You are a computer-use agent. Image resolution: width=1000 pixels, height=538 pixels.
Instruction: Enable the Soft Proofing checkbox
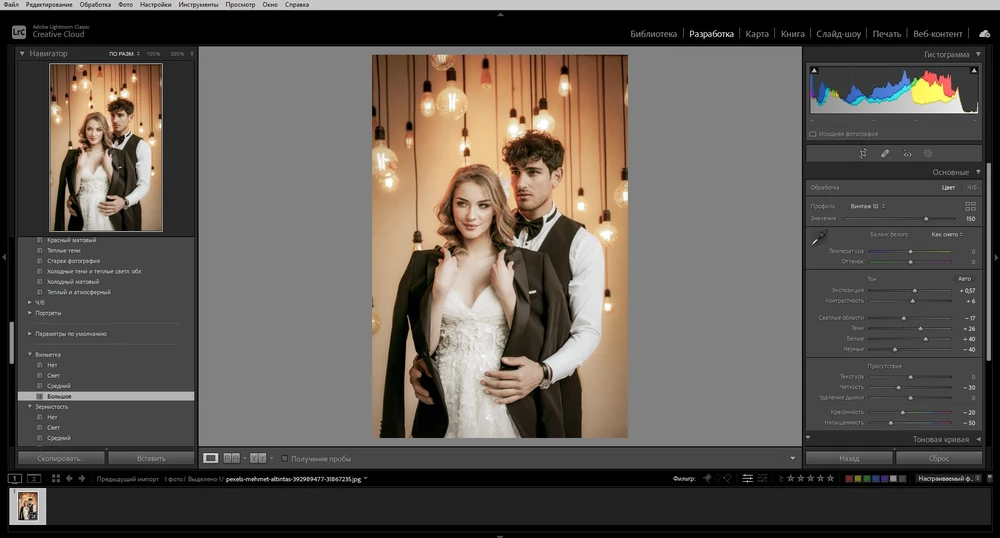[x=285, y=459]
